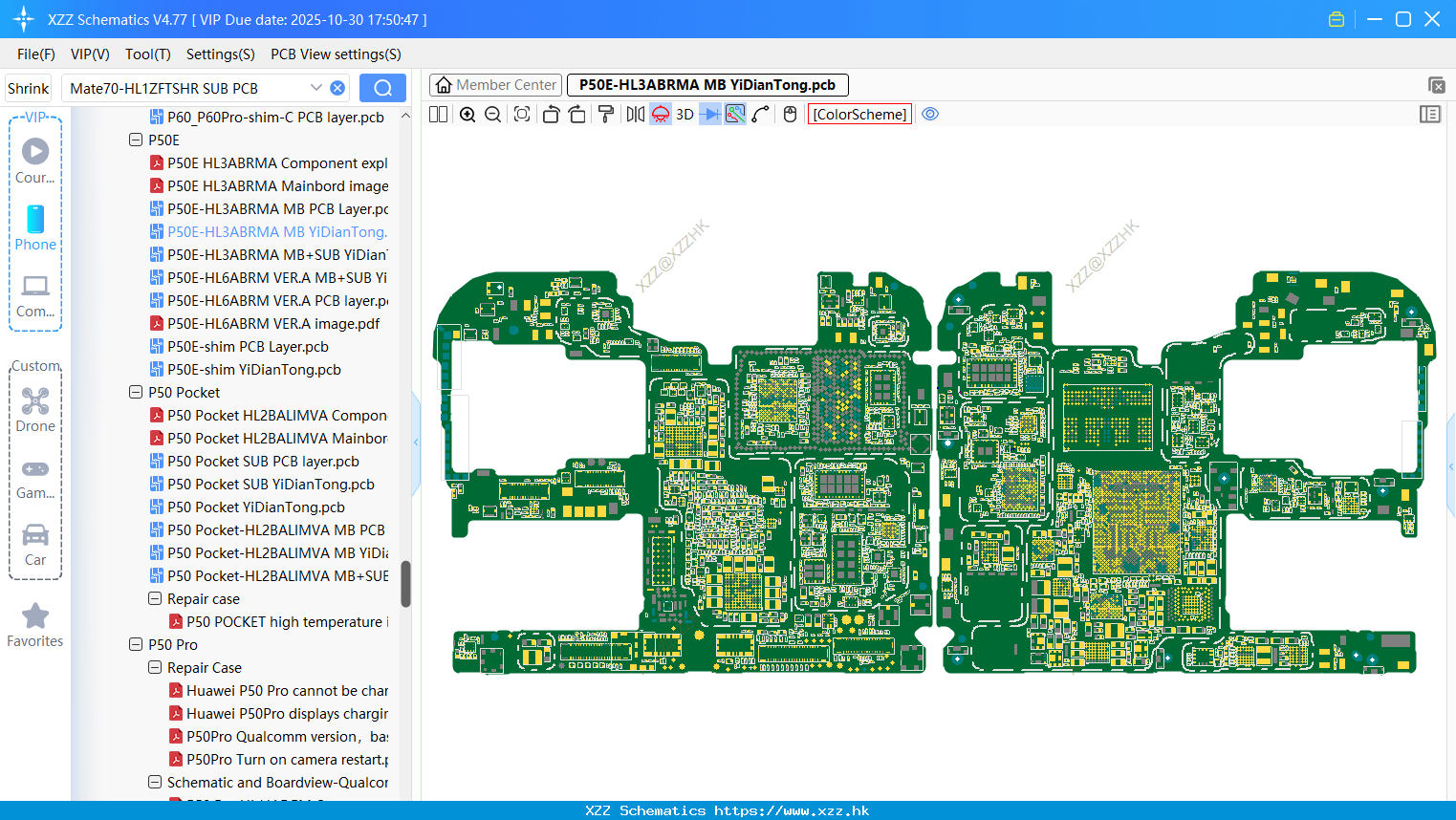The image size is (1456, 820).
Task: Open the Member Center tab
Action: [496, 85]
